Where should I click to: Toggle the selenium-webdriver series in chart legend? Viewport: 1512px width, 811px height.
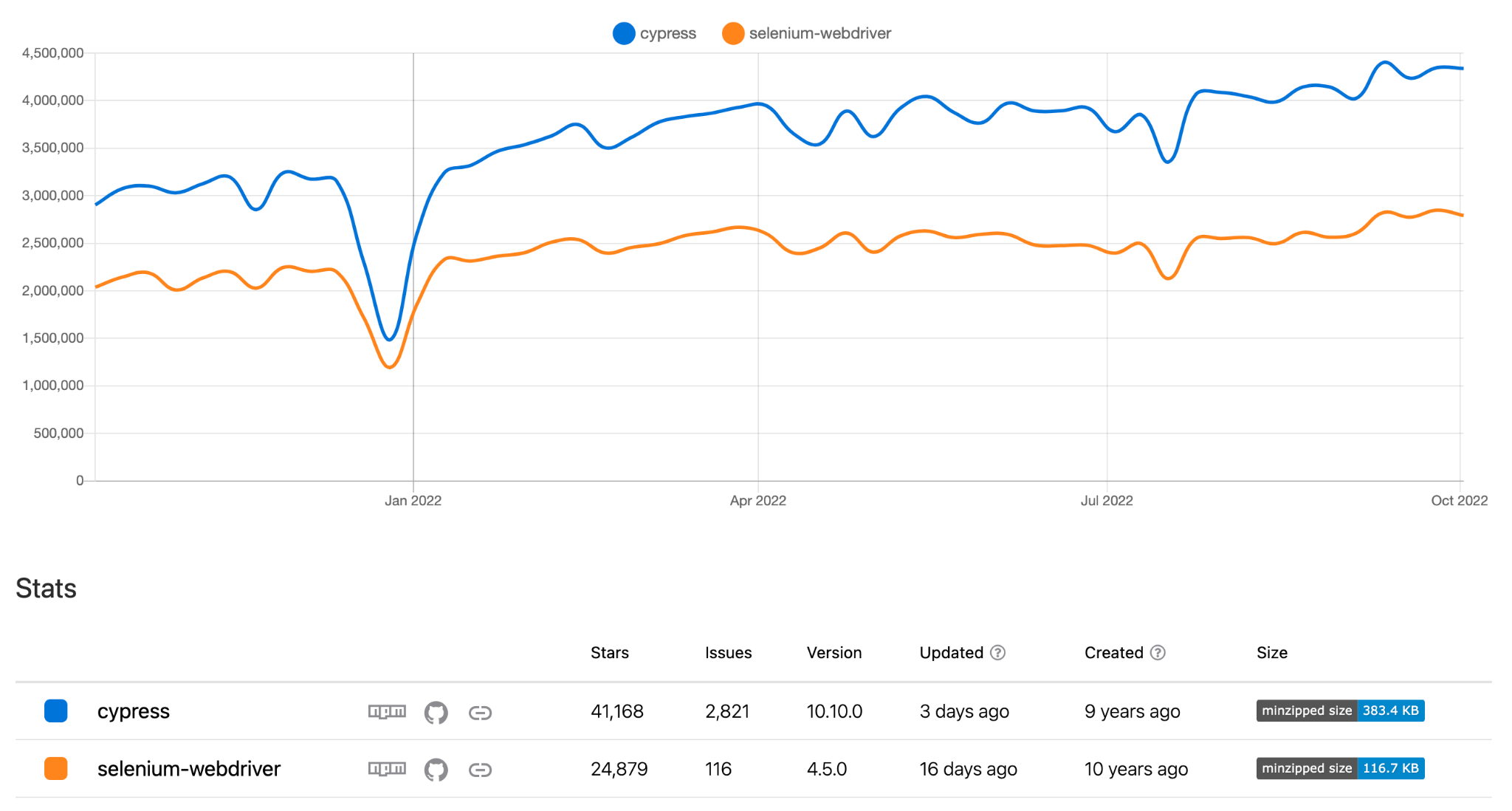(806, 33)
